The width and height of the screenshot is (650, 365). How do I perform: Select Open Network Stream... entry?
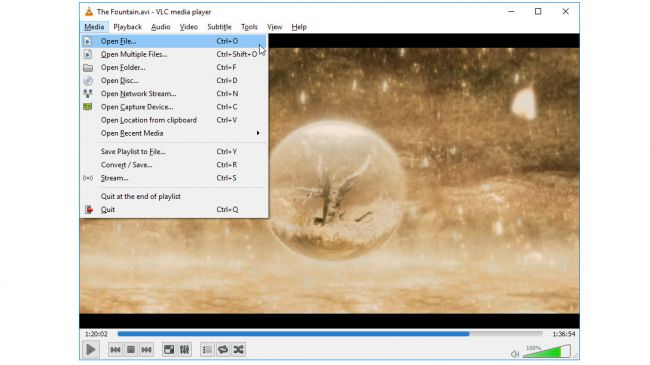(x=173, y=94)
